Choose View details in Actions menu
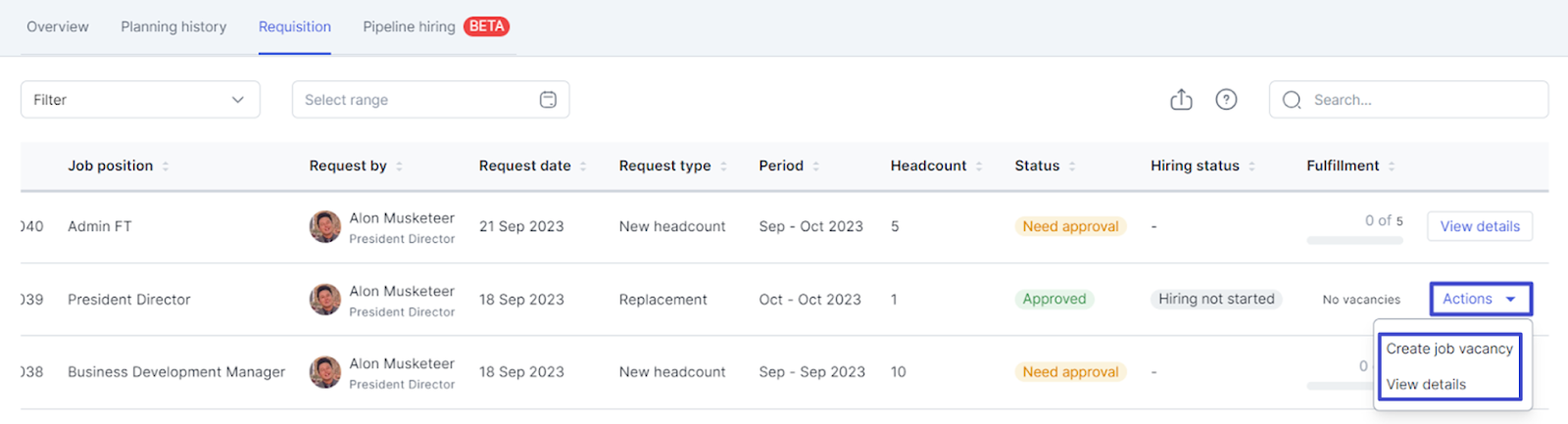Viewport: 1568px width, 424px height. point(1426,384)
